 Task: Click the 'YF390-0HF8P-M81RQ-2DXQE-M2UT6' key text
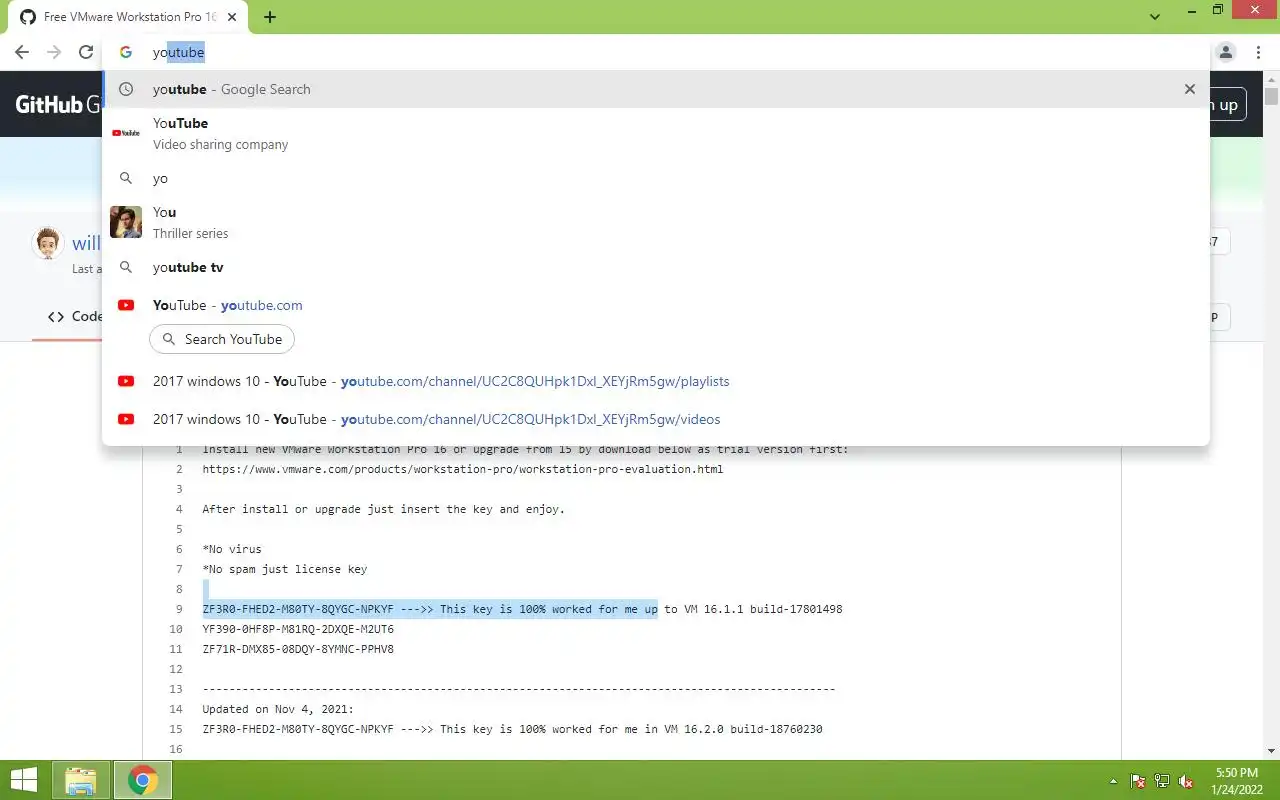298,629
